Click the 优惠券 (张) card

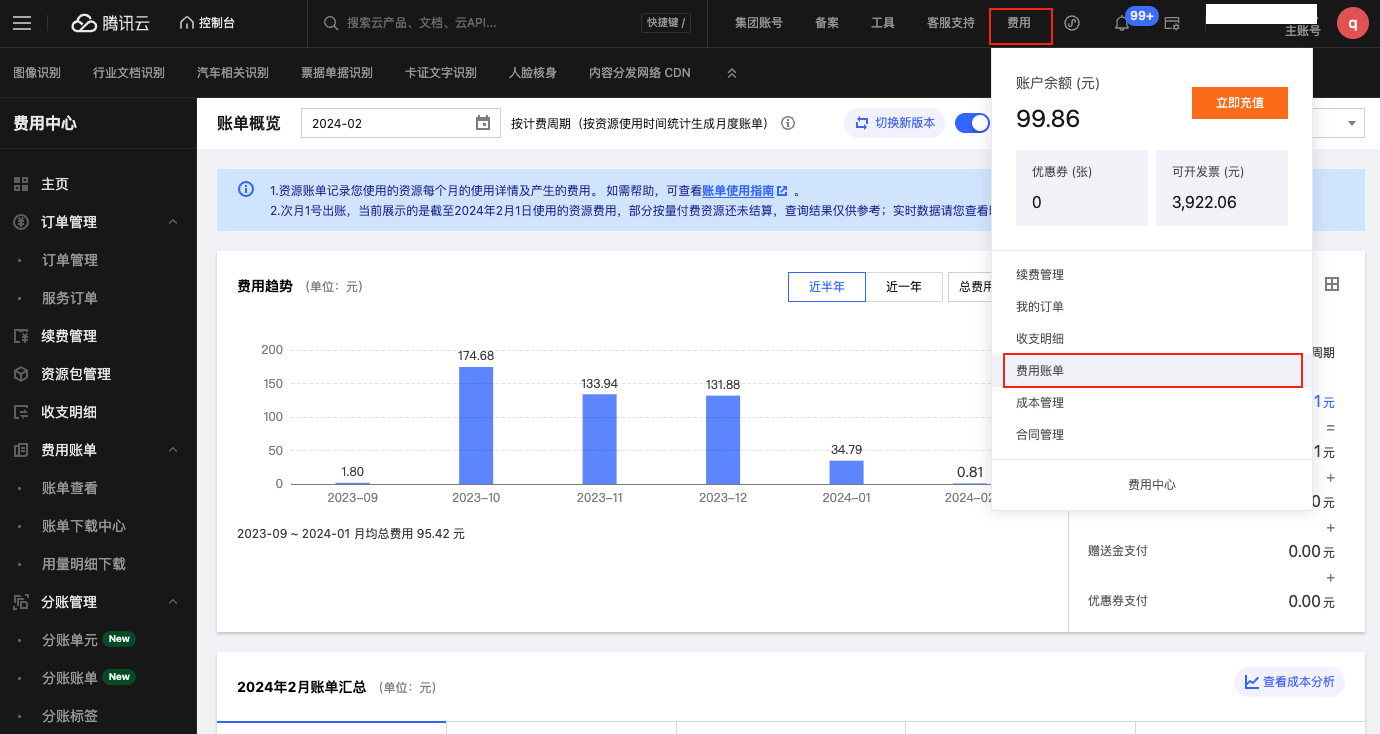(1082, 188)
